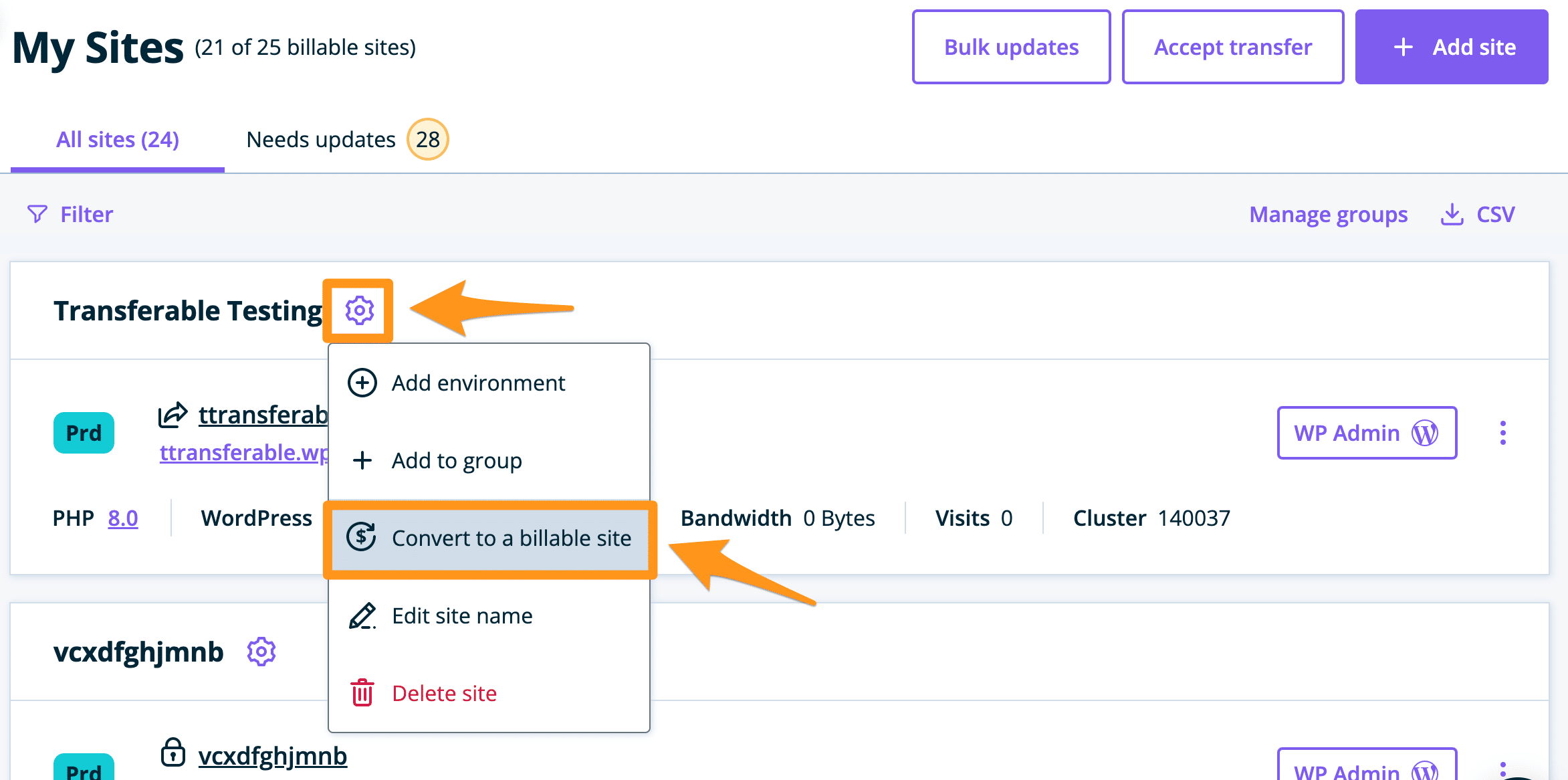Click the Bulk updates button
This screenshot has width=1568, height=780.
click(x=1011, y=47)
